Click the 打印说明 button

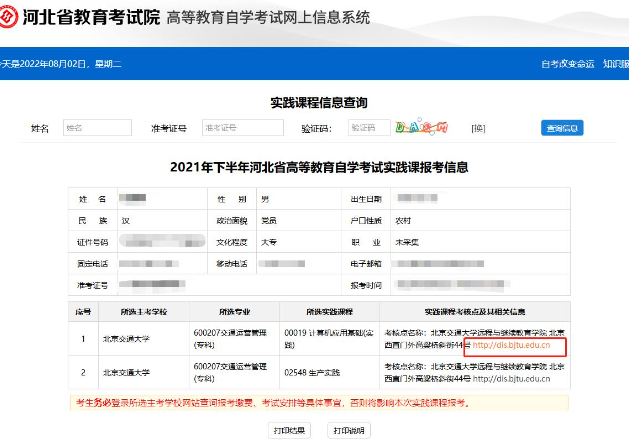349,431
